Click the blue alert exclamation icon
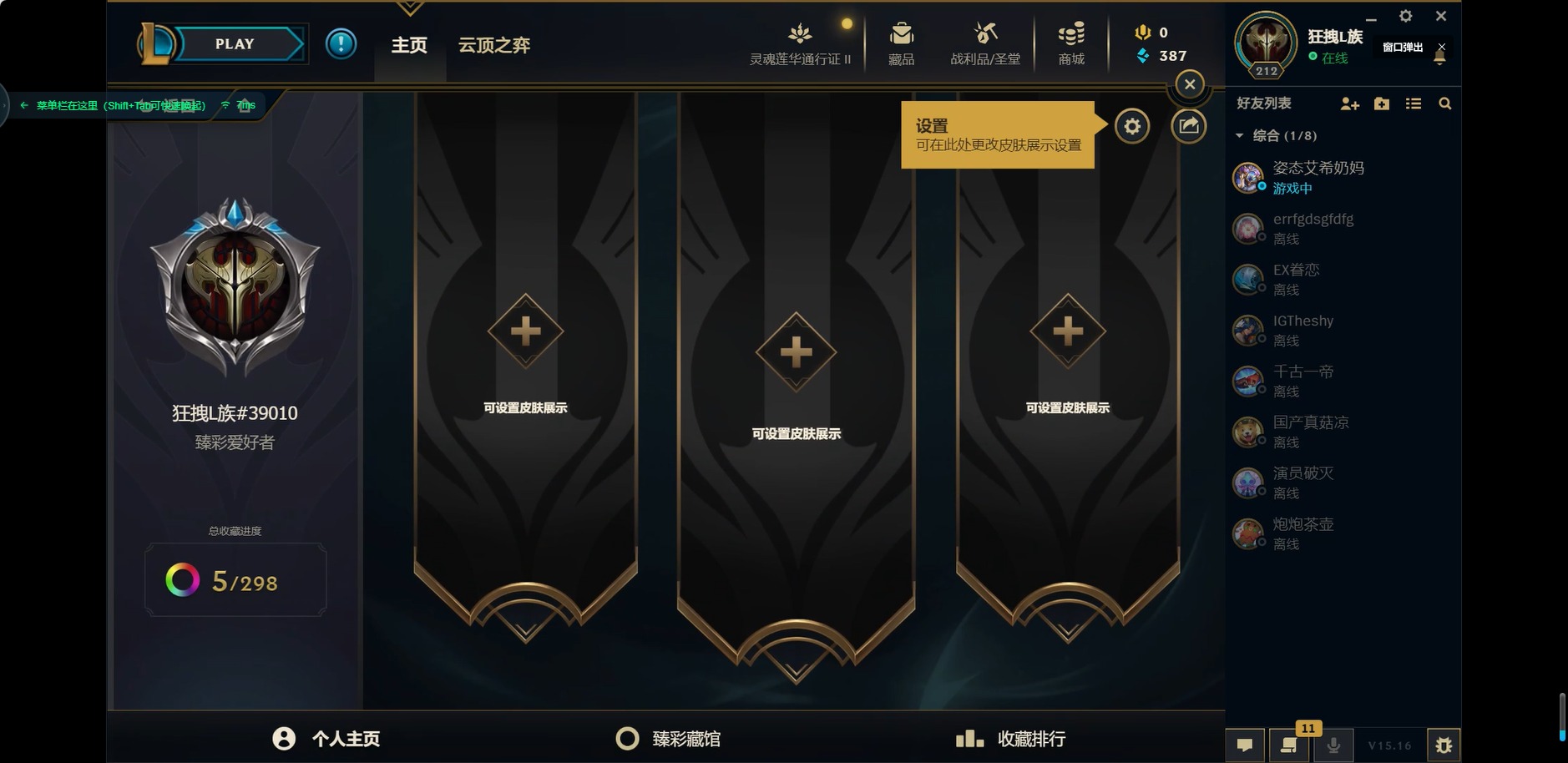Viewport: 1568px width, 763px height. tap(341, 43)
